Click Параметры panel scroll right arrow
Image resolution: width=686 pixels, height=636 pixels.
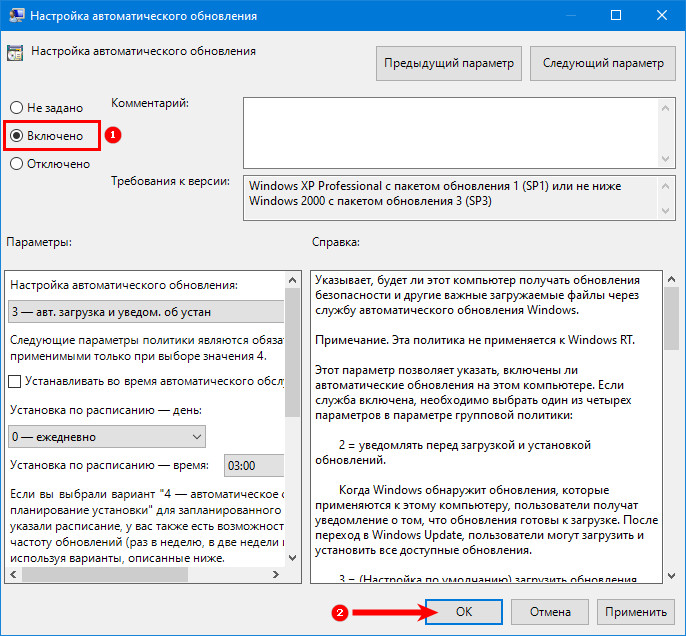(276, 574)
